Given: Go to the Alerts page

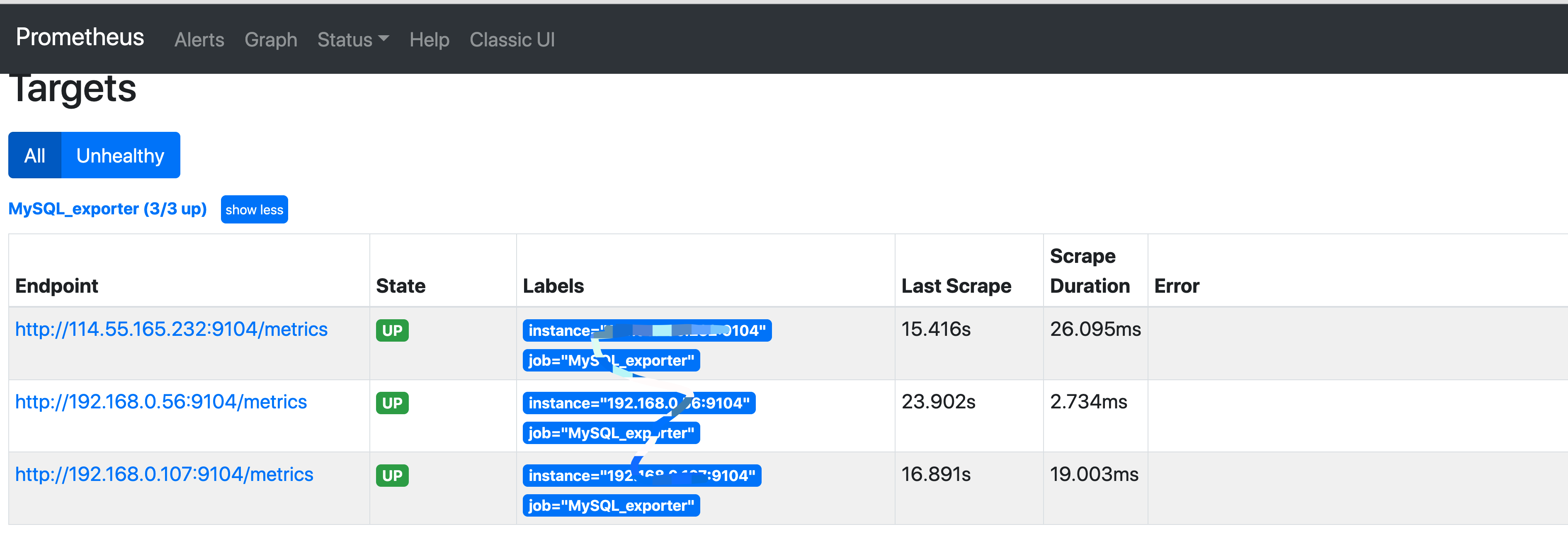Looking at the screenshot, I should coord(199,40).
